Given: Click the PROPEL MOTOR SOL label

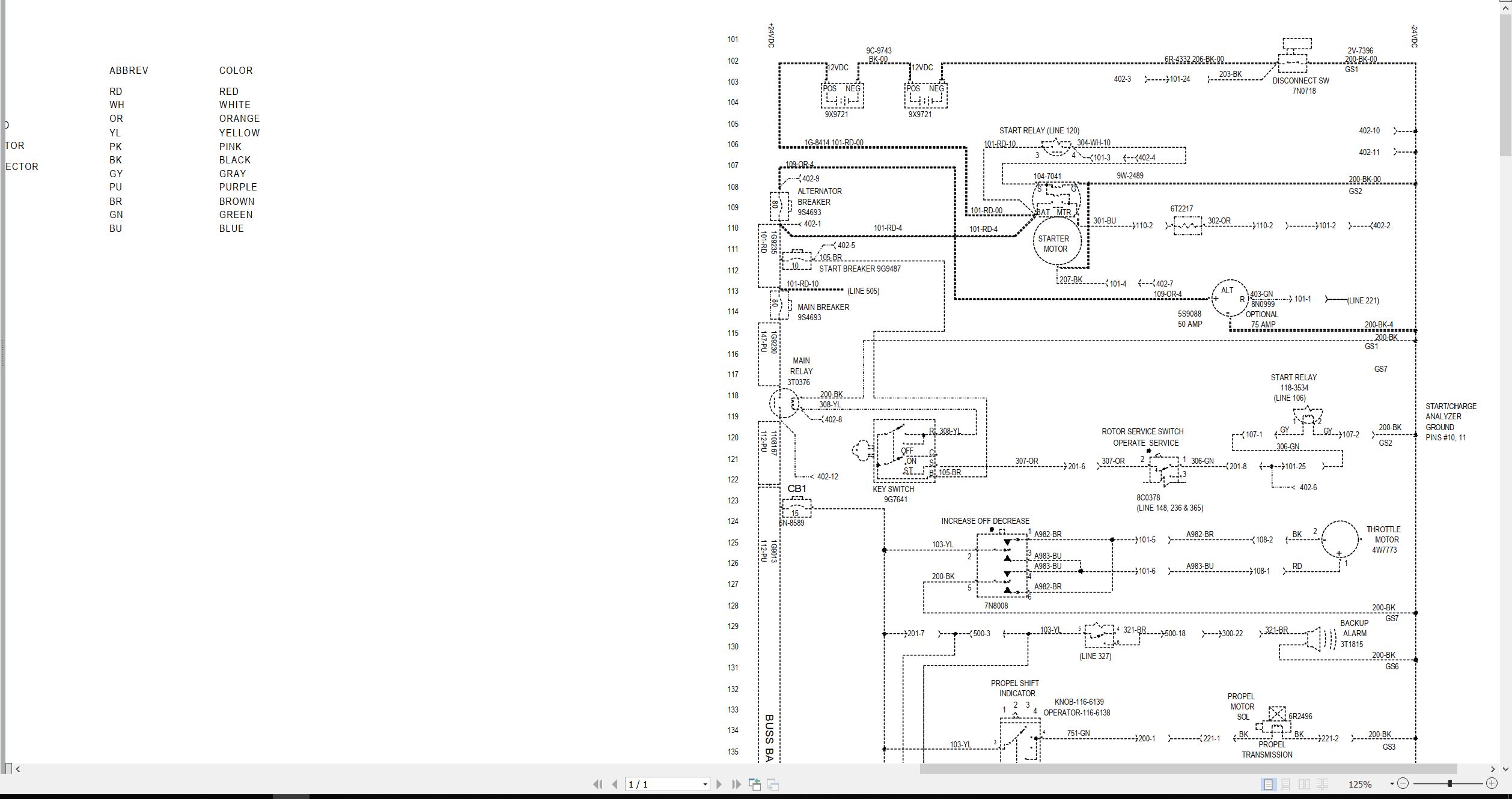Looking at the screenshot, I should pyautogui.click(x=1242, y=706).
